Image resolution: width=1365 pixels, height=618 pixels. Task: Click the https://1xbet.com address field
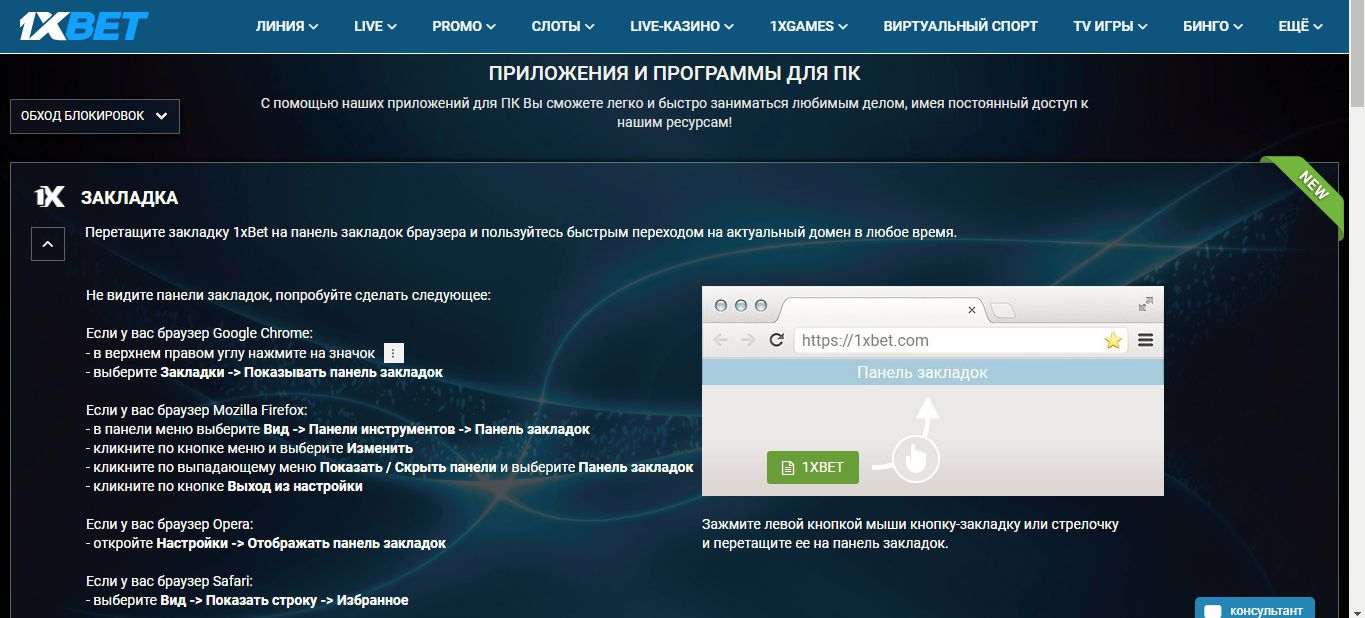tap(961, 340)
